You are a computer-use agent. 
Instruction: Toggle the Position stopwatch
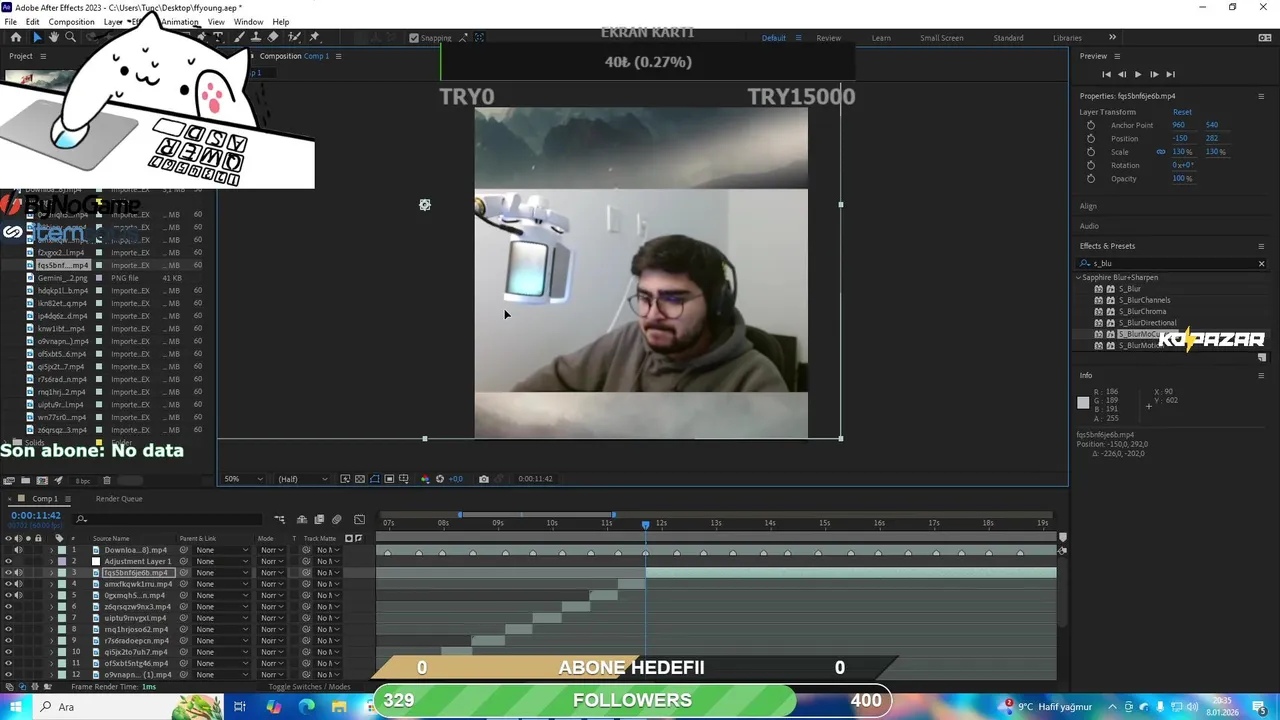(x=1091, y=138)
